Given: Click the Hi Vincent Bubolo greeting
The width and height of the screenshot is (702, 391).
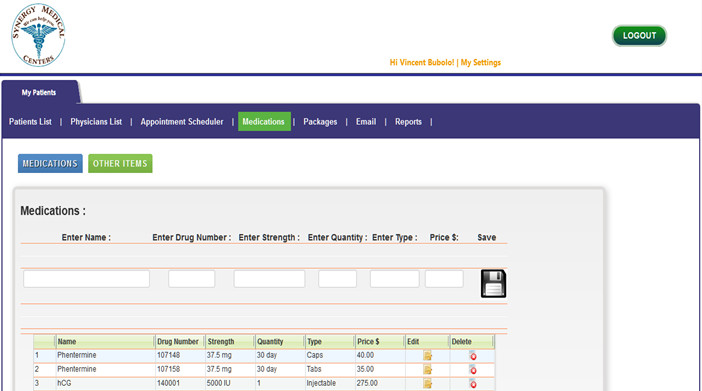Looking at the screenshot, I should pyautogui.click(x=422, y=62).
